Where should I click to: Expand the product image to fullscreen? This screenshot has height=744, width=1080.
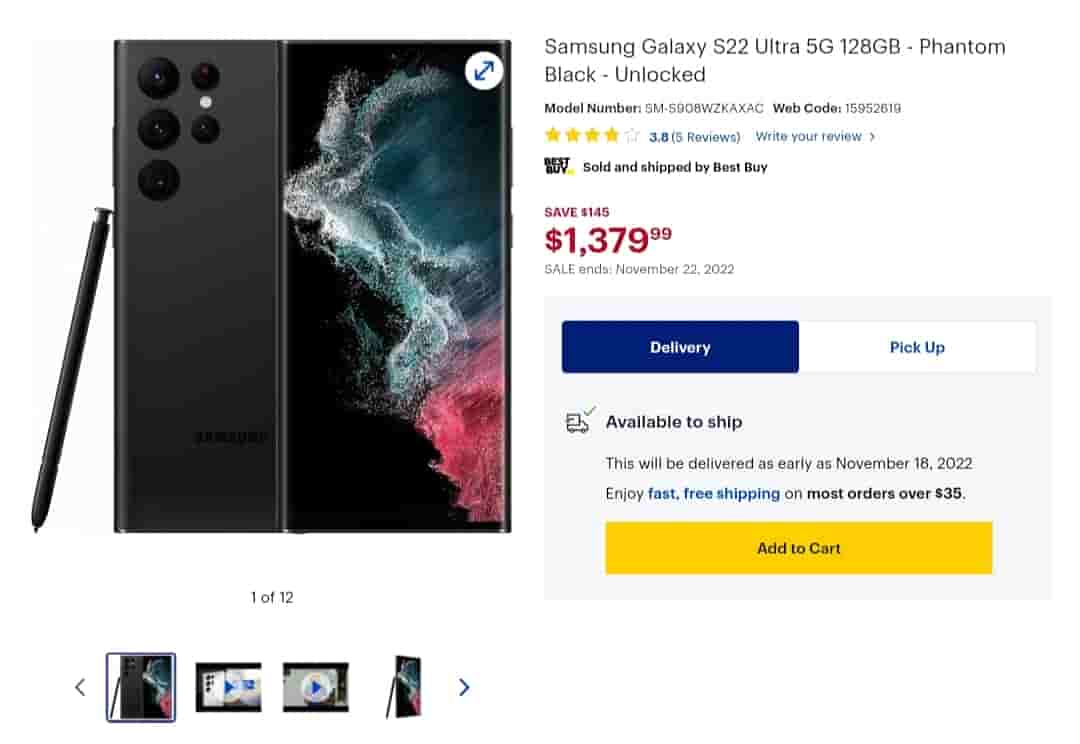click(x=484, y=71)
